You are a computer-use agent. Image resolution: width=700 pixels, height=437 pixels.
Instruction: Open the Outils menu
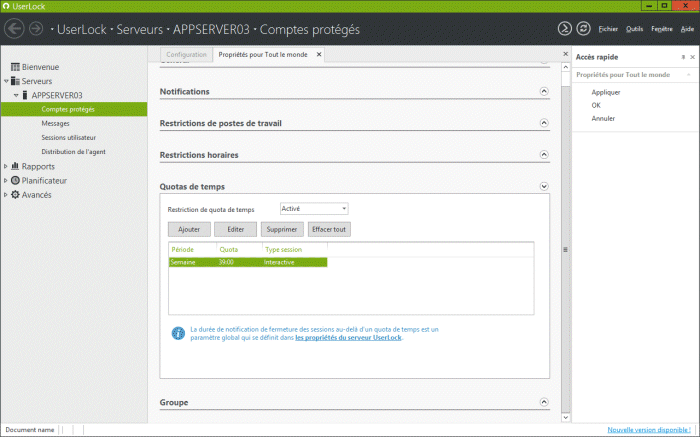(634, 29)
